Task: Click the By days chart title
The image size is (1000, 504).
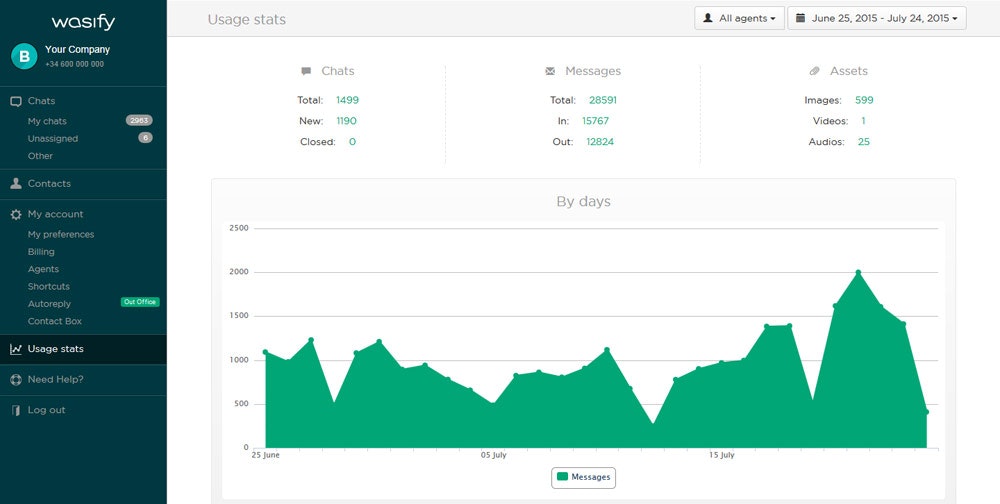Action: 584,202
